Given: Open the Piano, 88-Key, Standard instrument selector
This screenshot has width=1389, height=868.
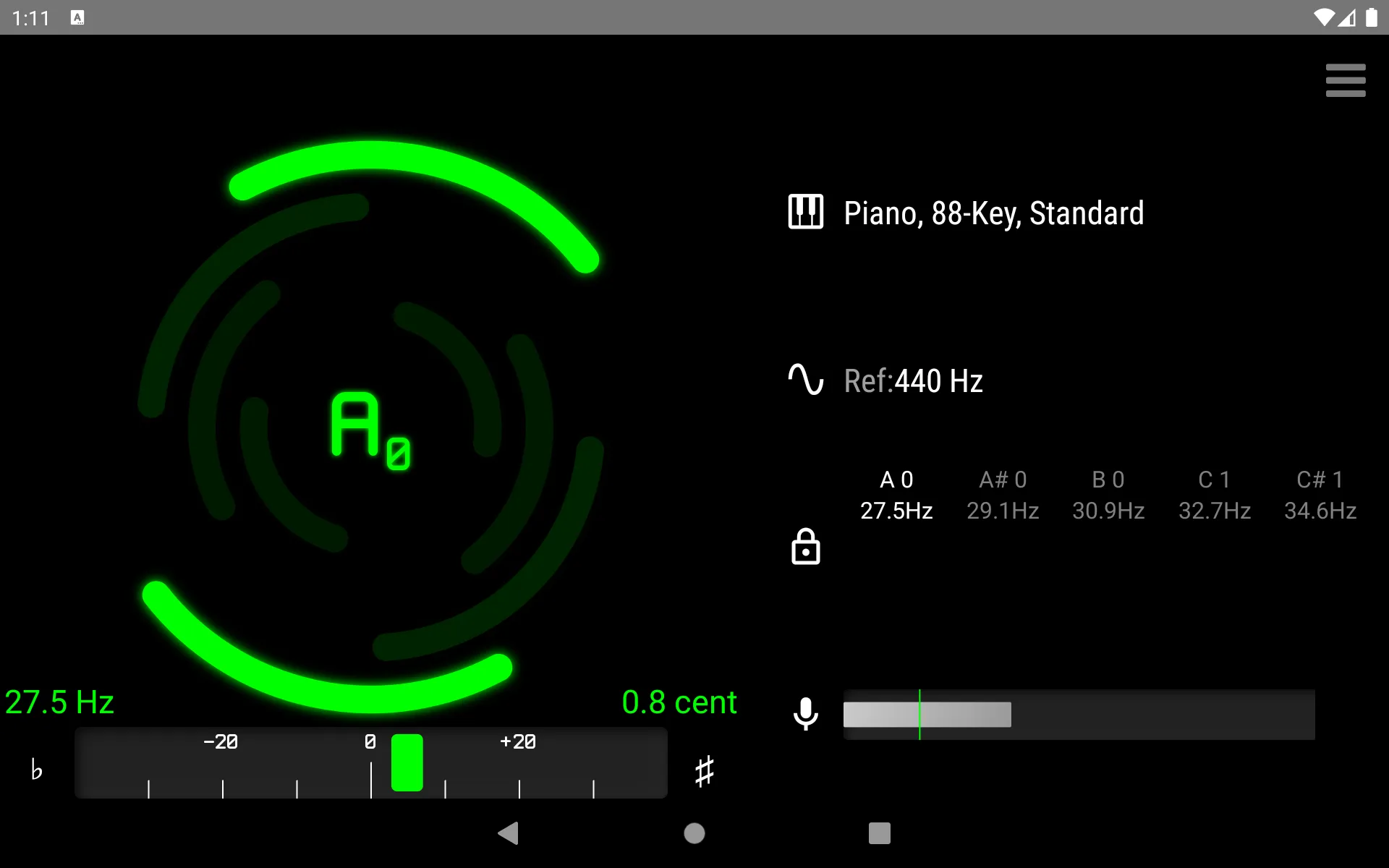Looking at the screenshot, I should 994,213.
